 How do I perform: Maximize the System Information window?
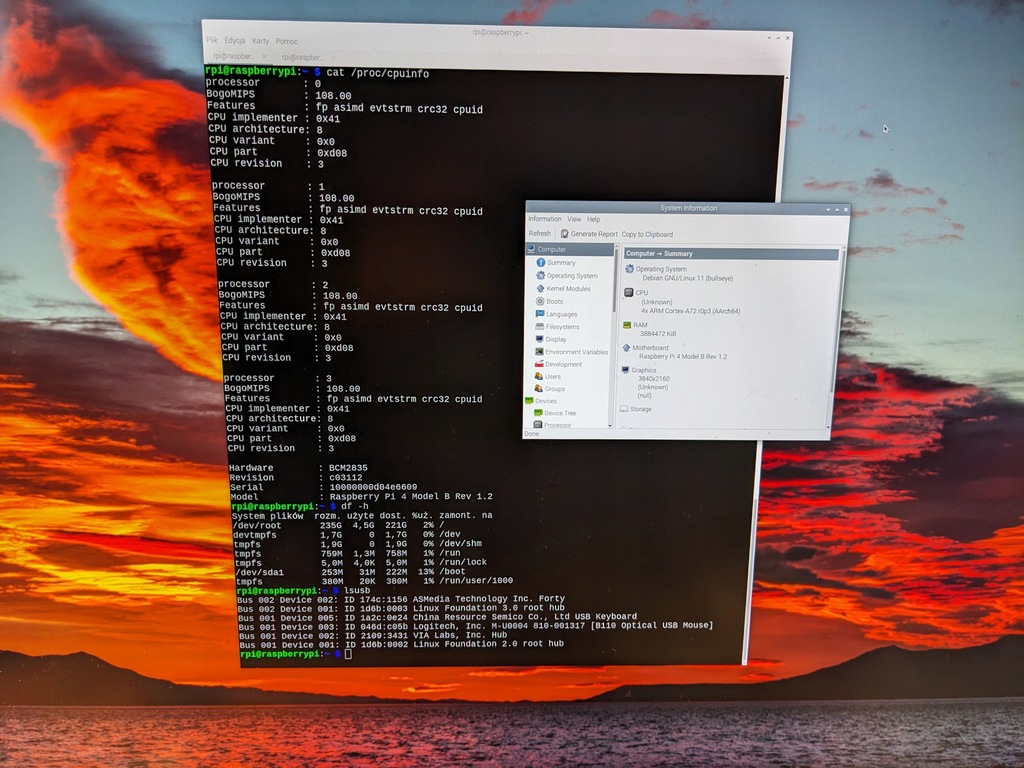[837, 209]
